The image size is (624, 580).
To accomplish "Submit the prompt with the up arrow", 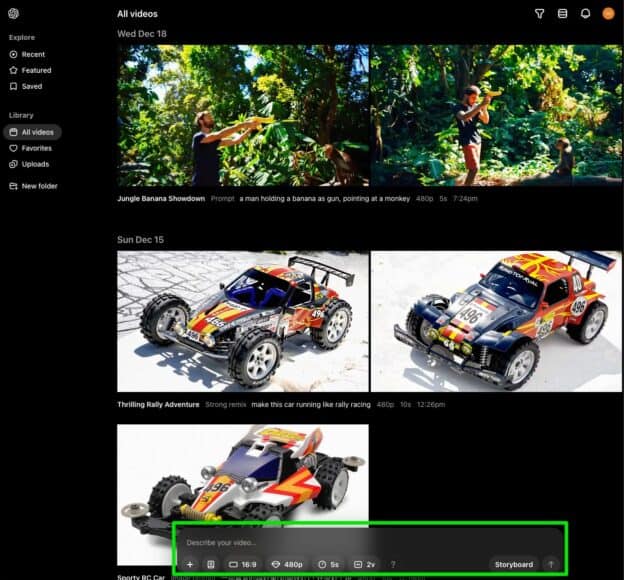I will [x=550, y=565].
